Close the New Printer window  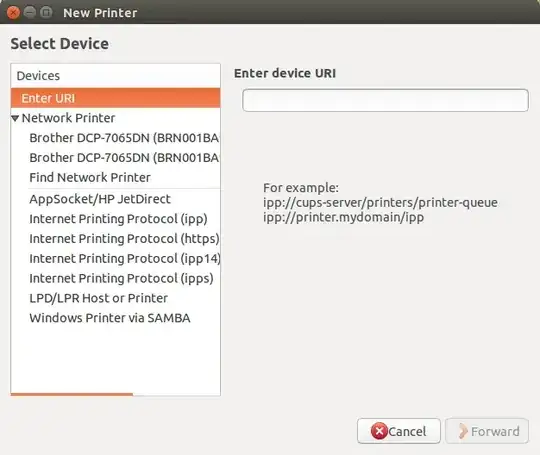(x=13, y=13)
